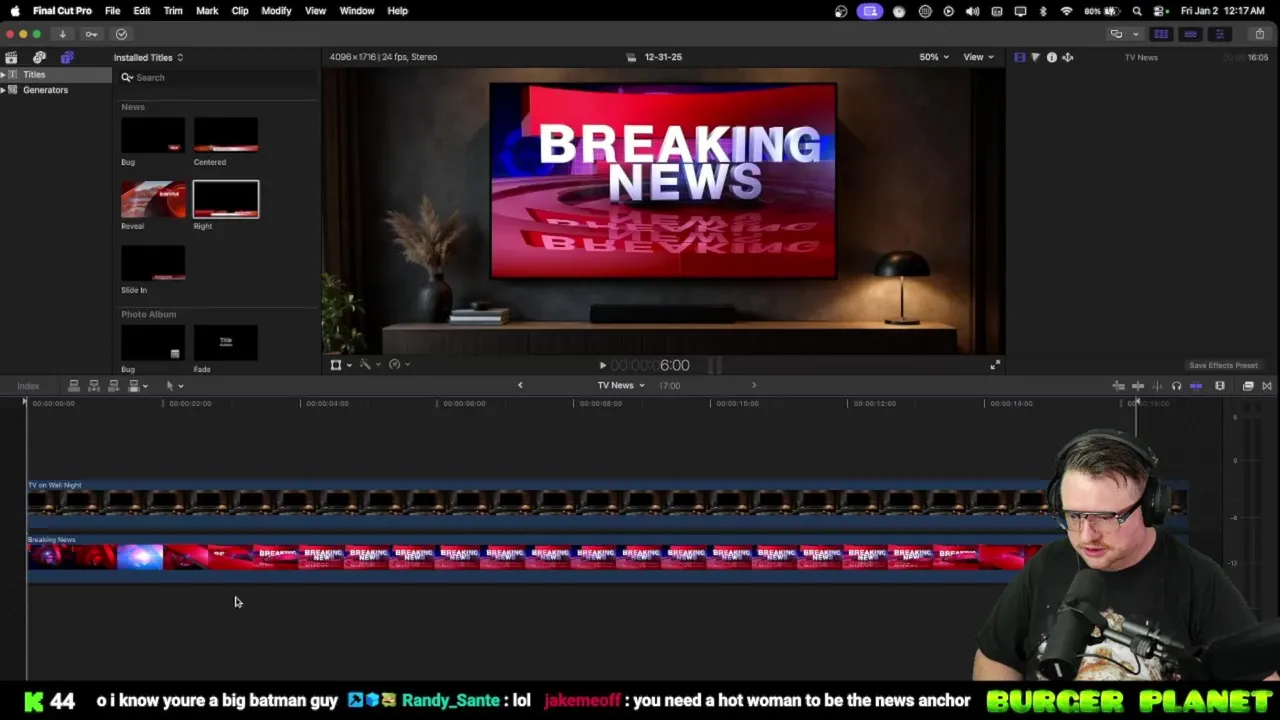Screen dimensions: 1280x720
Task: Open the Keyword Editor key icon
Action: [x=91, y=34]
